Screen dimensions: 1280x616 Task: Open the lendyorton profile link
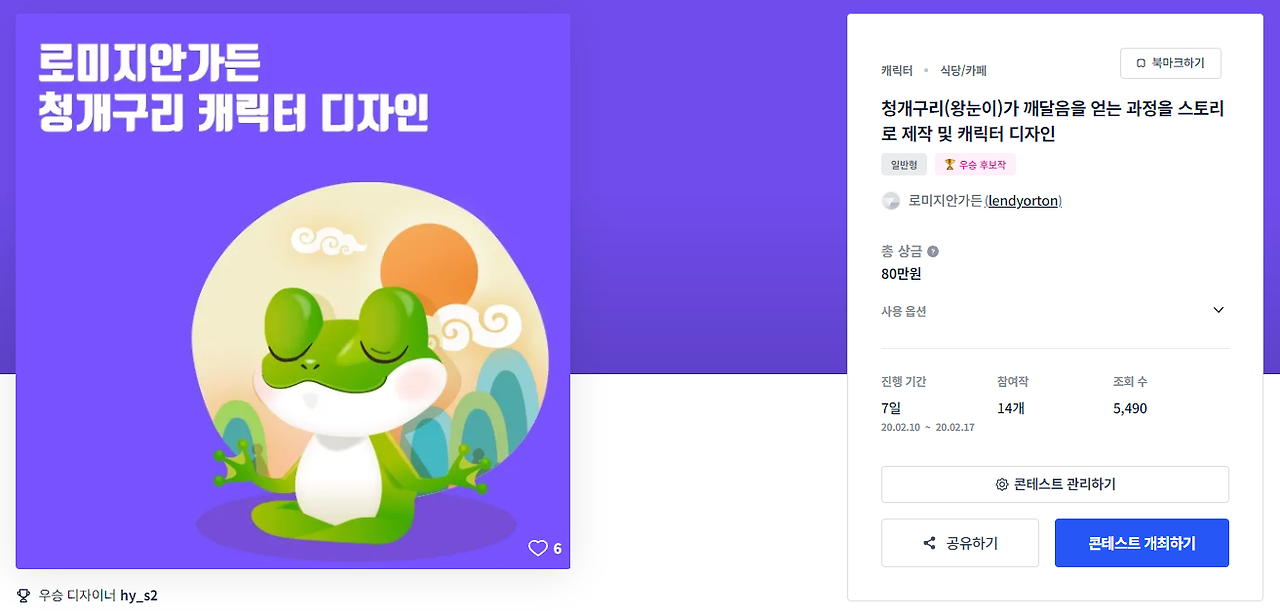point(1023,201)
